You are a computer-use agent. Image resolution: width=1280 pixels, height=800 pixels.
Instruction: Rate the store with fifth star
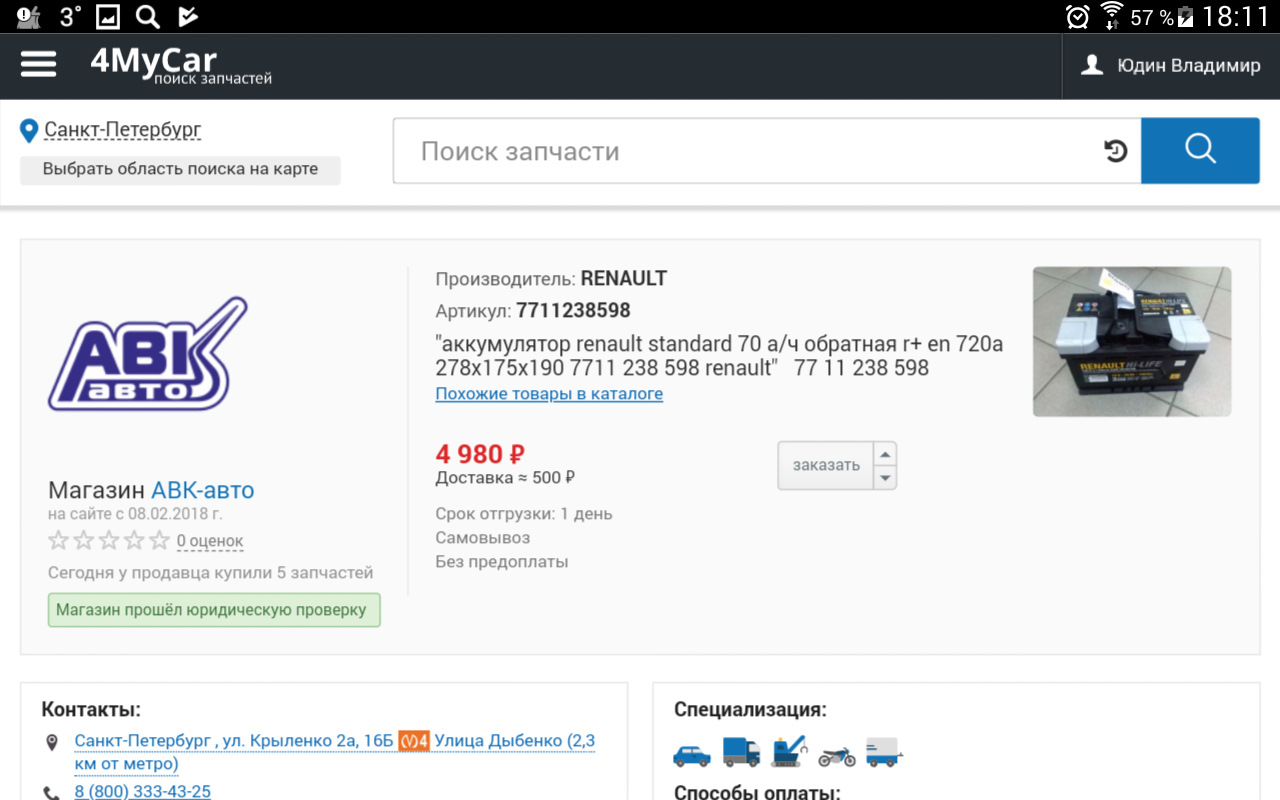pos(159,541)
